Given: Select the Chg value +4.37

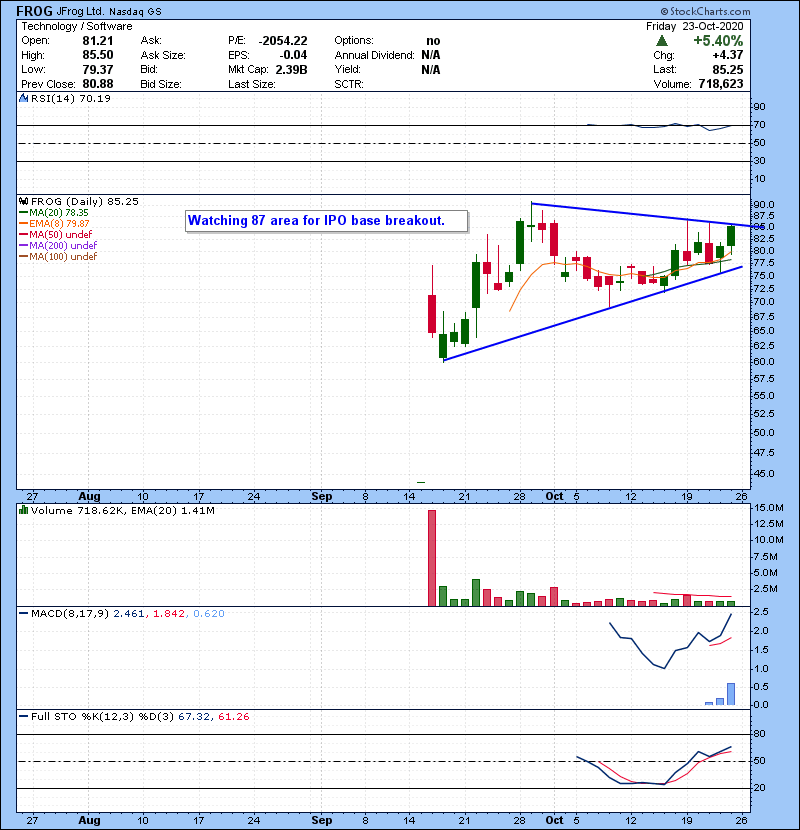Looking at the screenshot, I should coord(727,55).
